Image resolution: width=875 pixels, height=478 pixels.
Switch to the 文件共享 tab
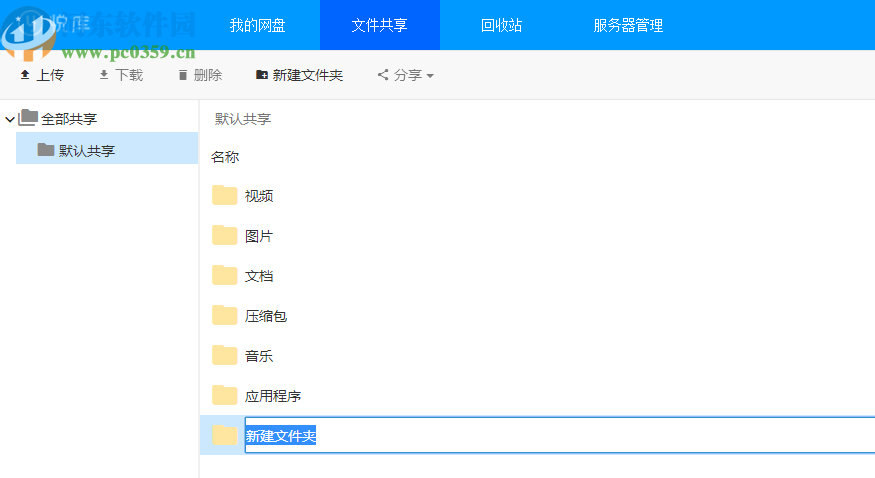click(x=379, y=25)
